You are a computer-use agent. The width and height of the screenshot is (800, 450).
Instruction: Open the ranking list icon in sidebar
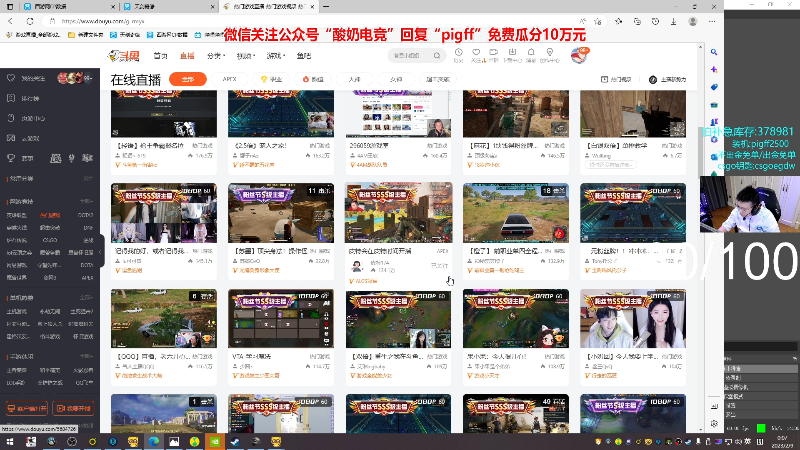coord(11,98)
